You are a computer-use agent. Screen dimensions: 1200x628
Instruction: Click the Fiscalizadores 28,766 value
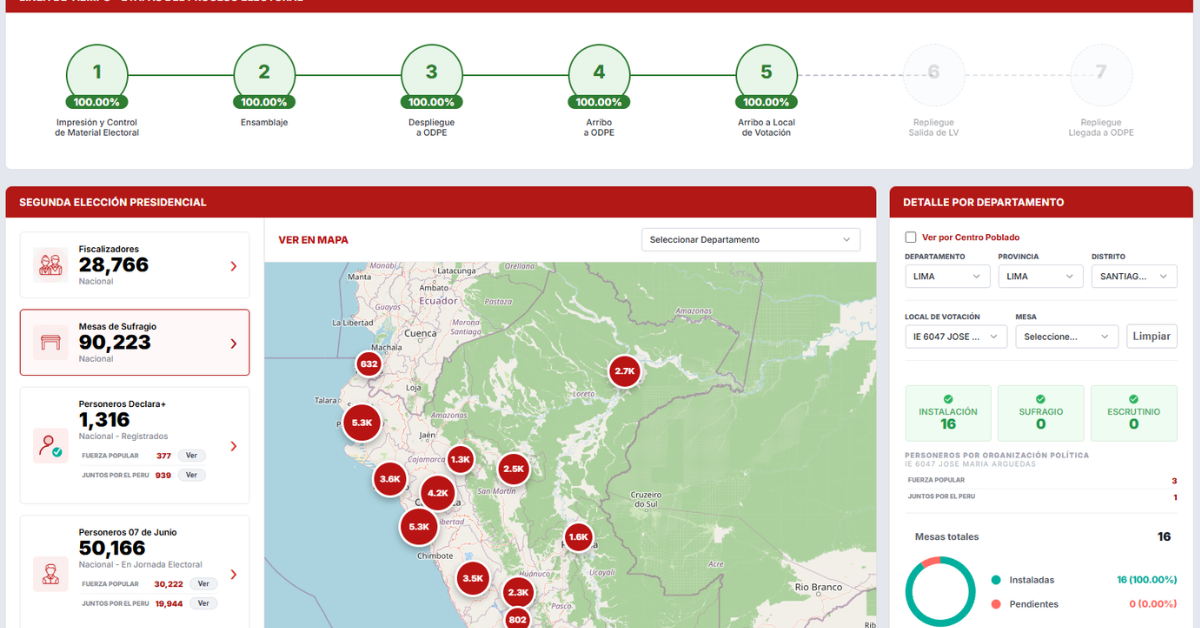coord(113,265)
